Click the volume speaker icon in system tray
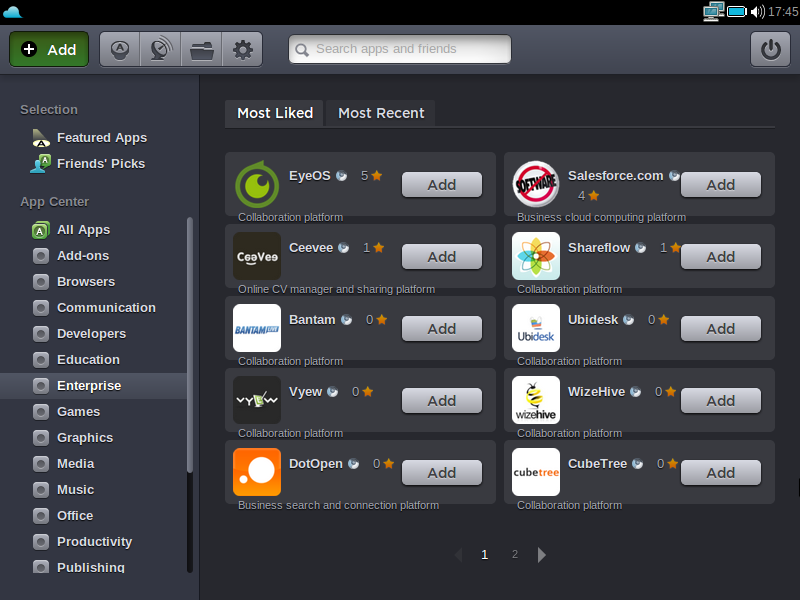Image resolution: width=800 pixels, height=600 pixels. coord(757,11)
